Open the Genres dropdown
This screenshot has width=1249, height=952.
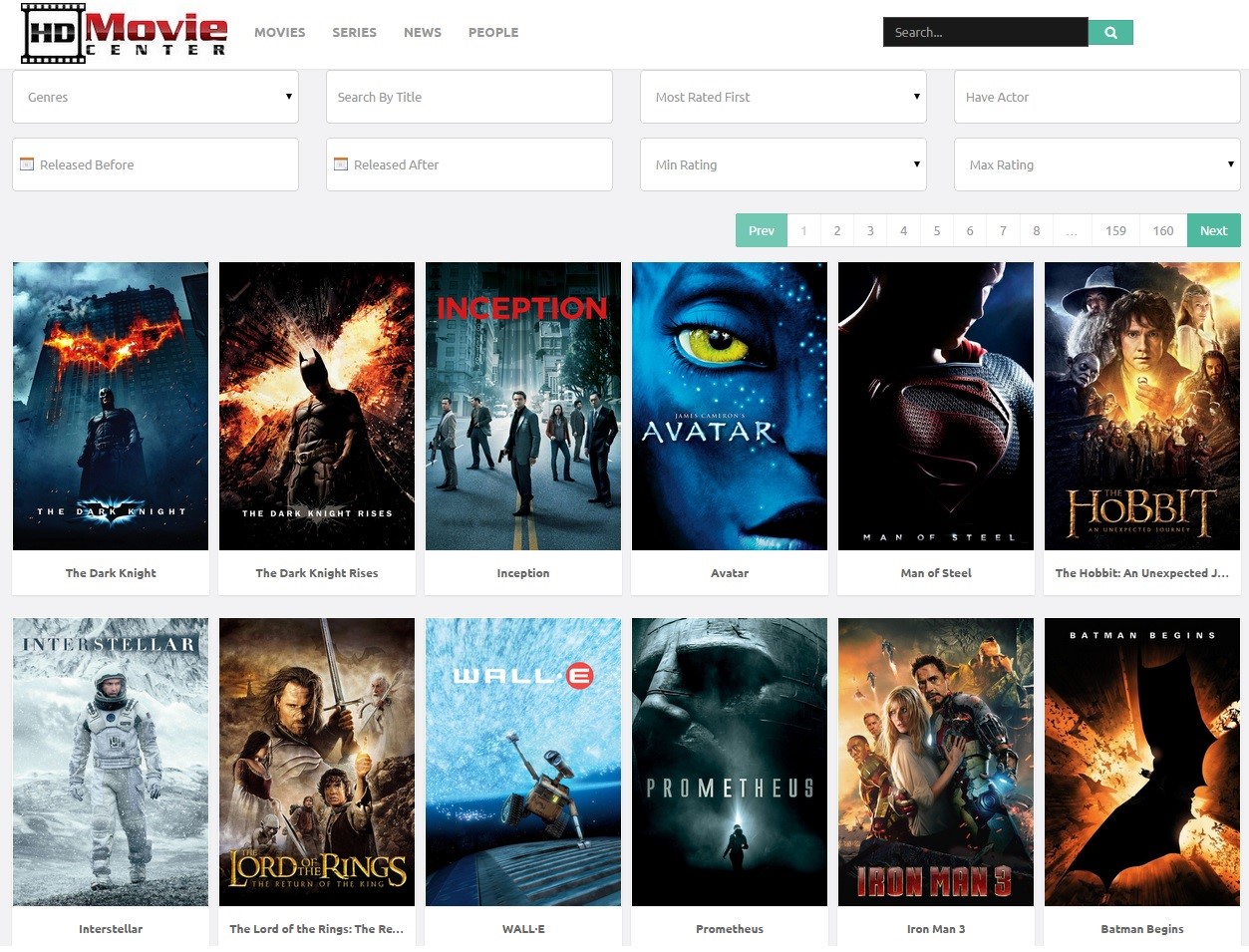tap(155, 97)
